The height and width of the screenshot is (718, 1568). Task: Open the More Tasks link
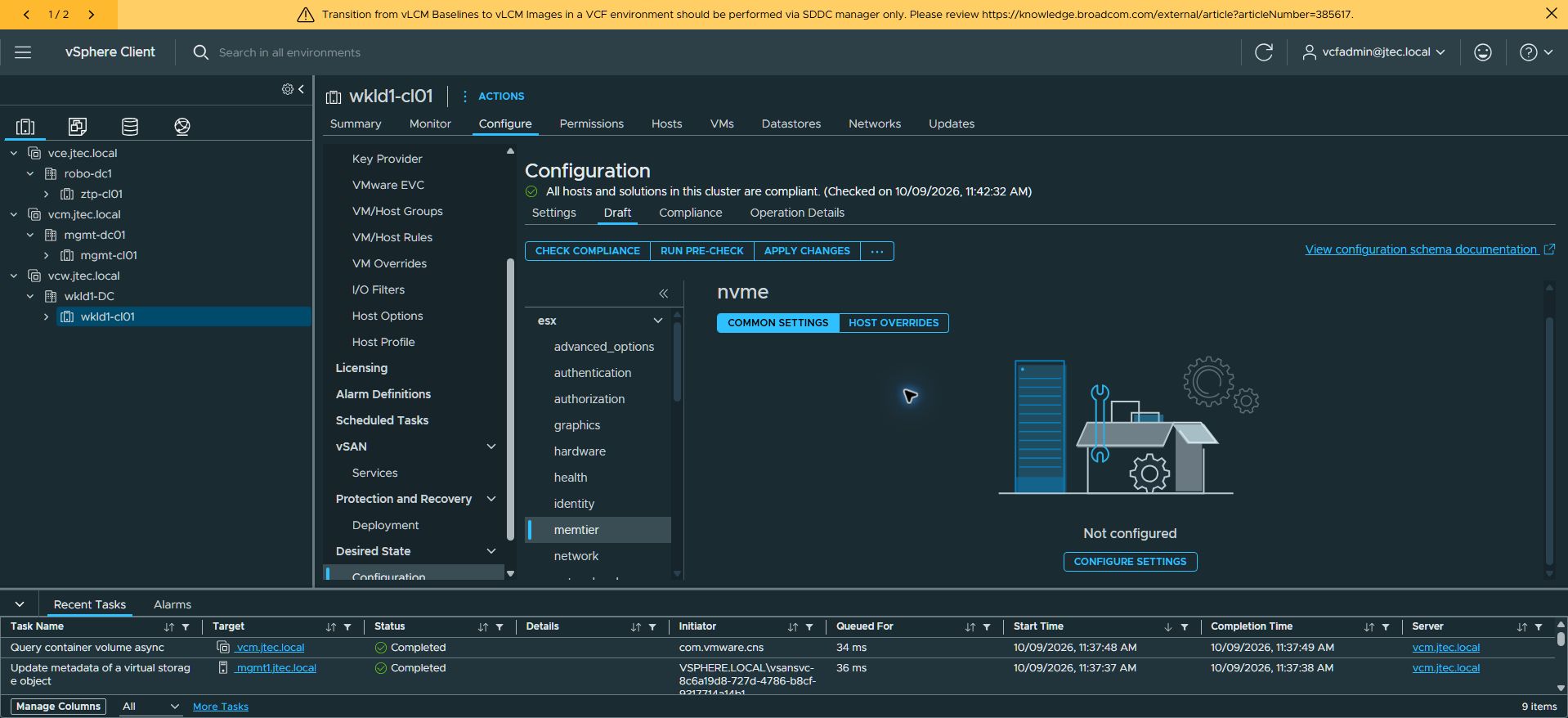point(221,707)
